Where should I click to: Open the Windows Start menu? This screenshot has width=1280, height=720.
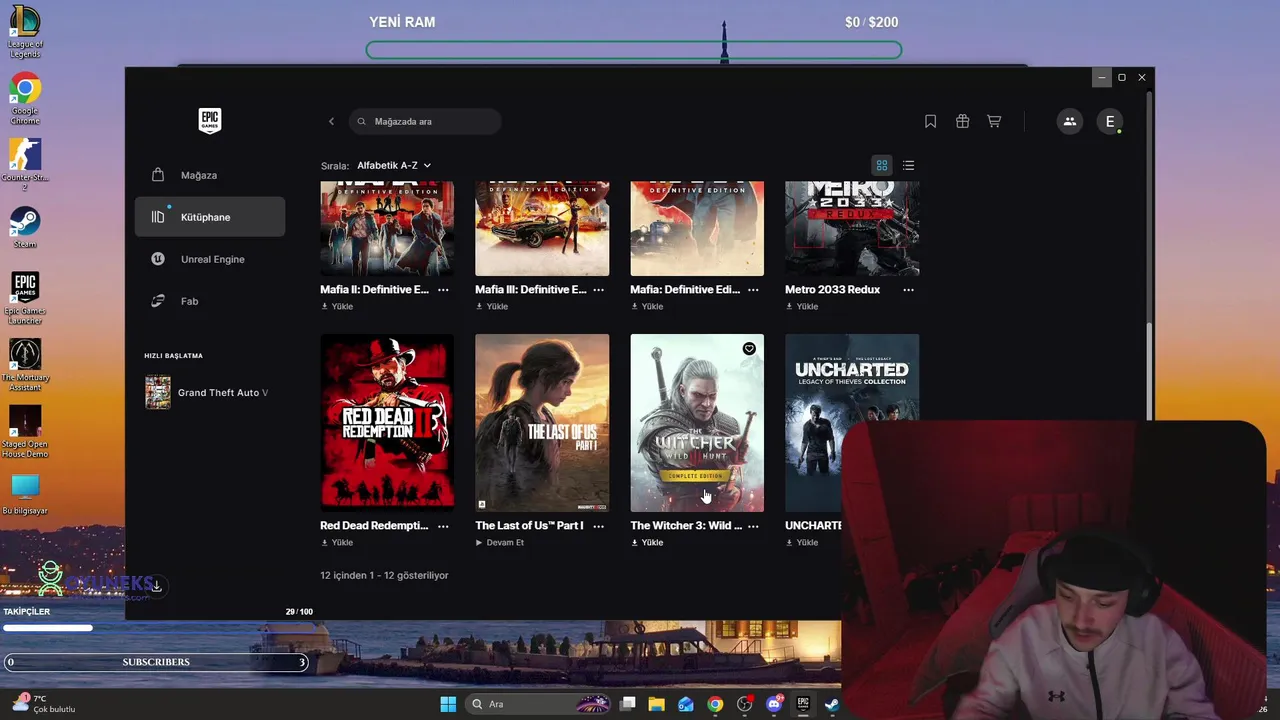[448, 704]
